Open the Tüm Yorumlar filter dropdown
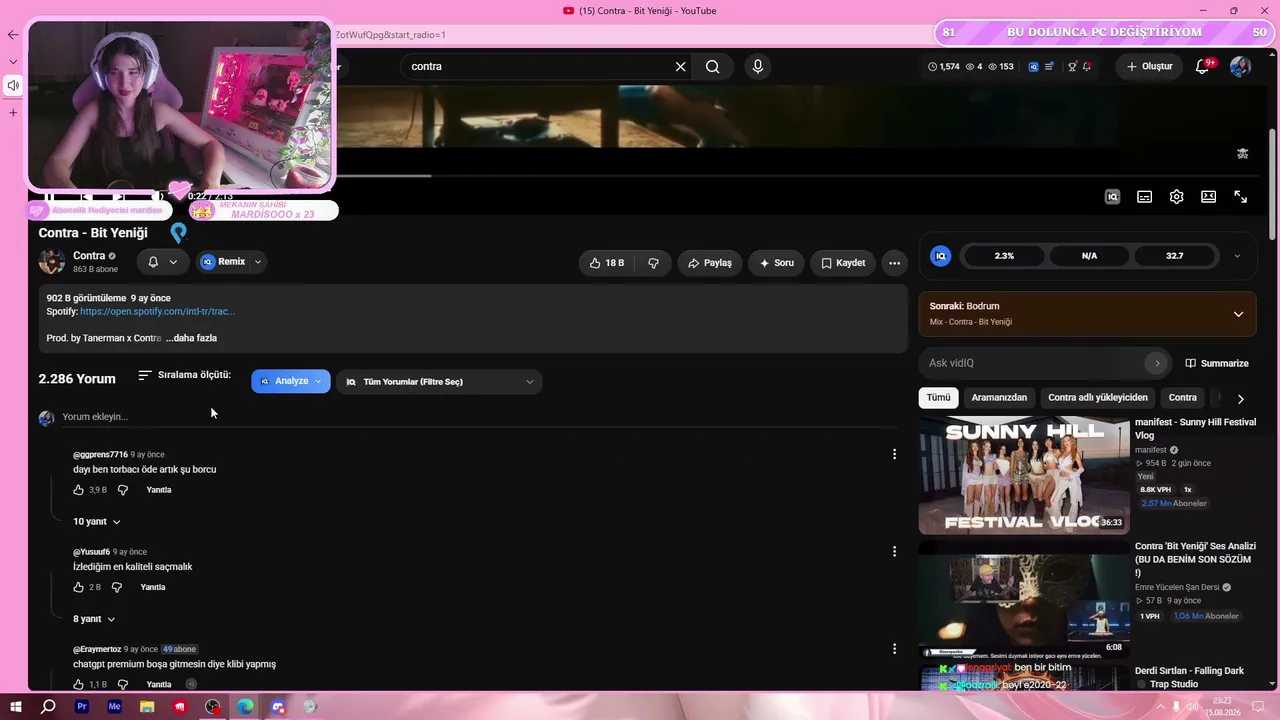The height and width of the screenshot is (720, 1280). pyautogui.click(x=439, y=382)
